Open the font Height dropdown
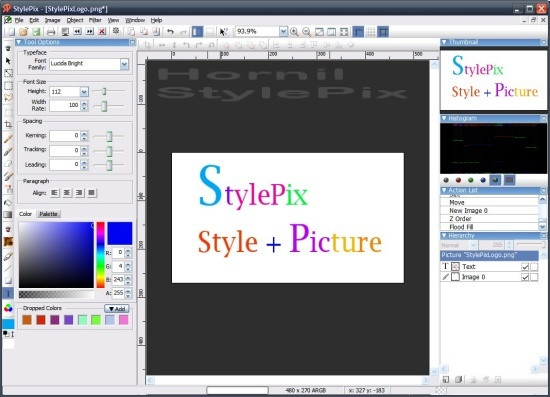This screenshot has height=397, width=550. [84, 92]
